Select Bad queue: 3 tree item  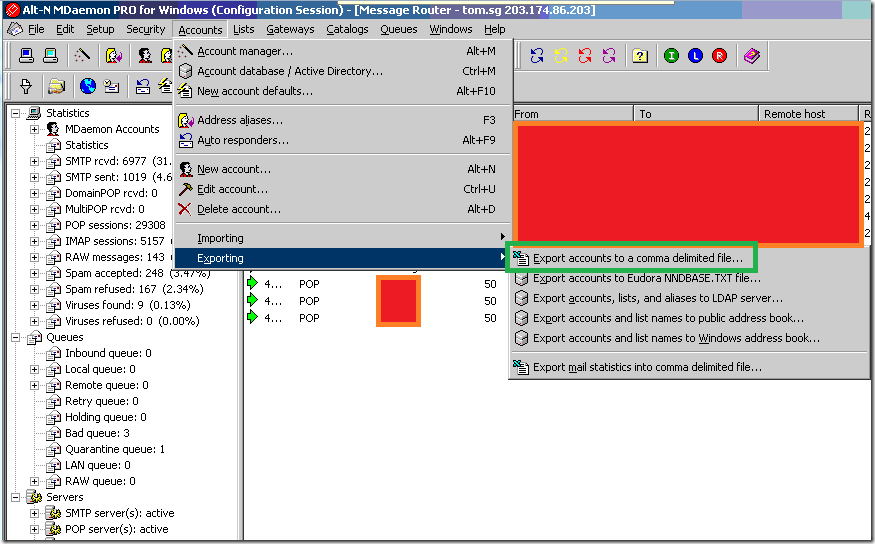(x=97, y=434)
